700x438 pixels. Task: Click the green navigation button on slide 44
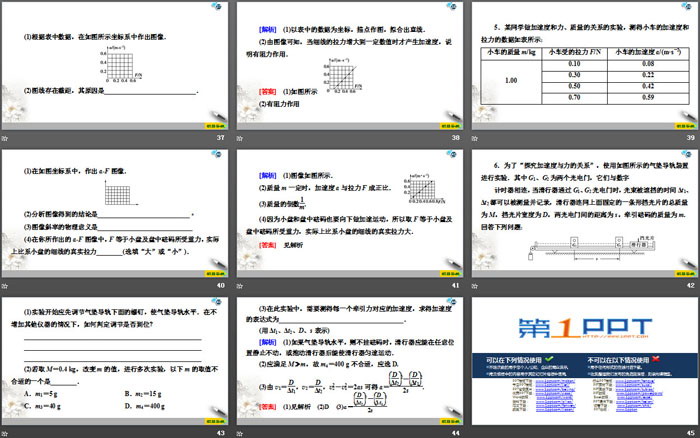tap(450, 421)
